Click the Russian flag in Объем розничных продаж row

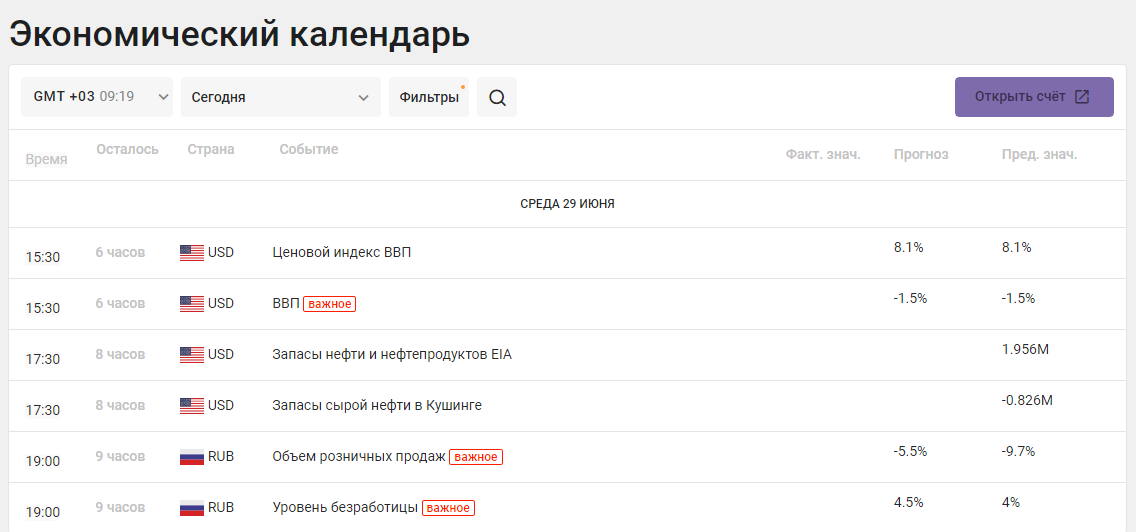[192, 457]
